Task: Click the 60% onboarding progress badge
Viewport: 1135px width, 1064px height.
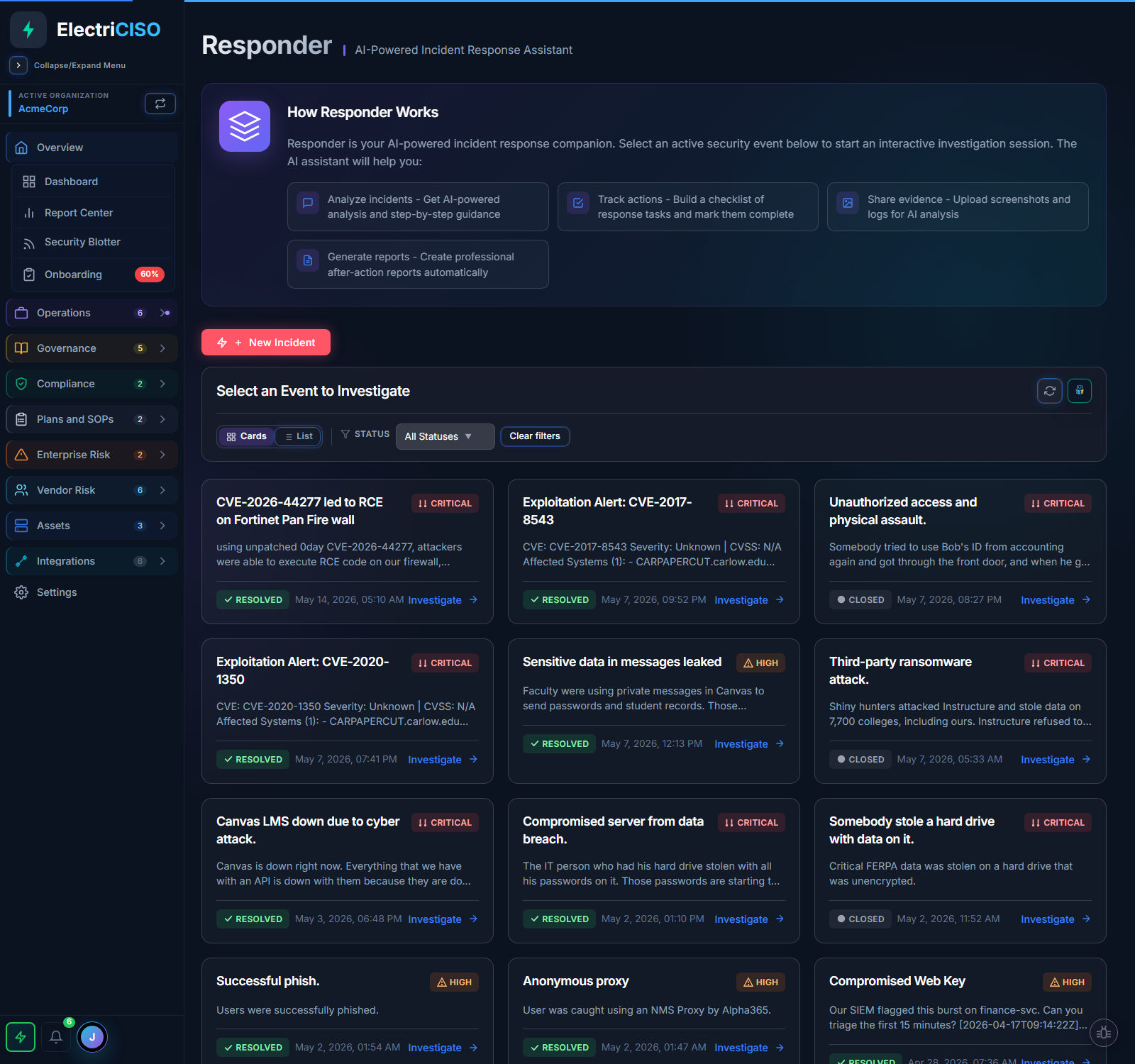Action: [150, 275]
